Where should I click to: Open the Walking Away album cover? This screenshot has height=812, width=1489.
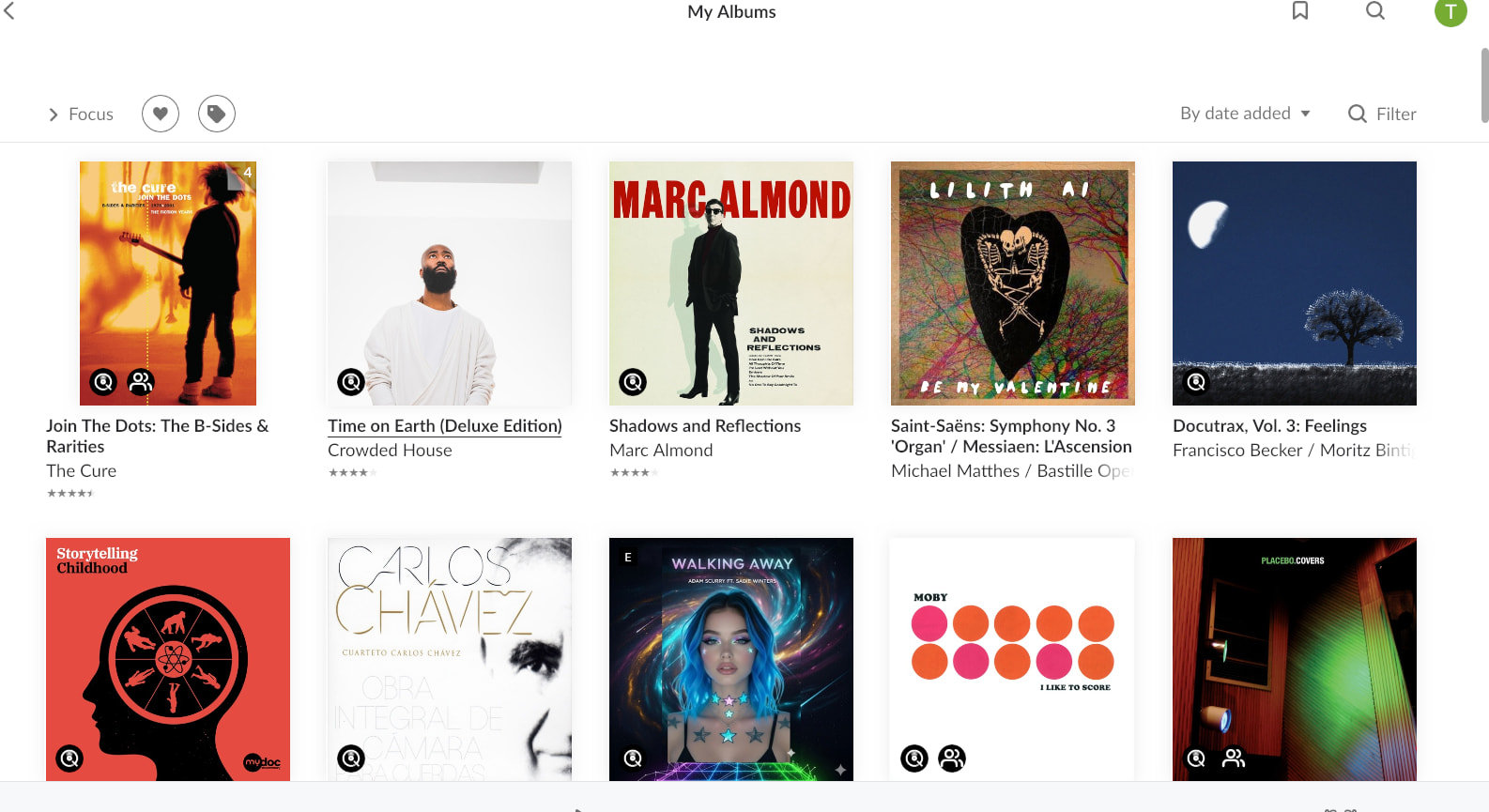click(x=731, y=659)
